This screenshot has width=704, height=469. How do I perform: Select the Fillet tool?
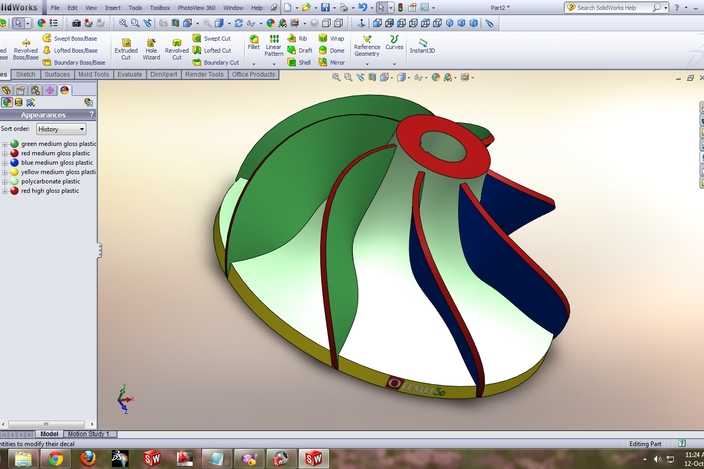click(x=254, y=42)
